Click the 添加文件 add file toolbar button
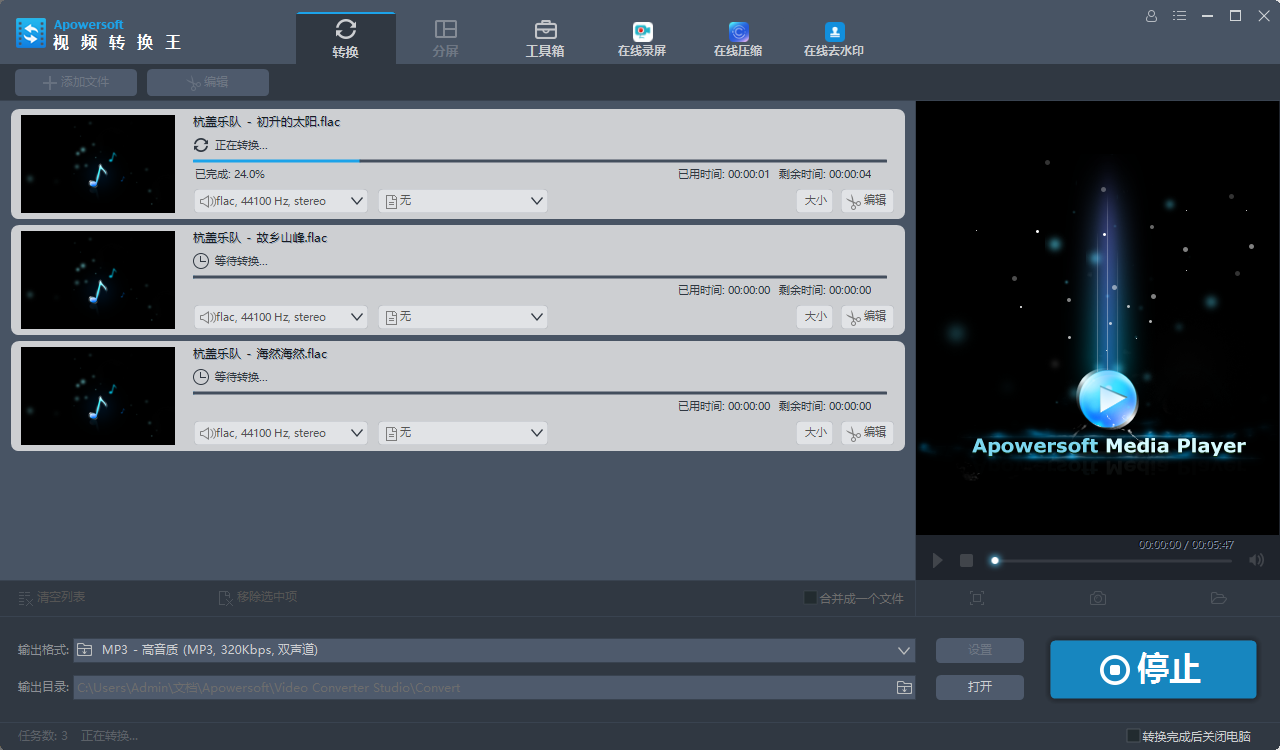1280x750 pixels. (x=76, y=82)
